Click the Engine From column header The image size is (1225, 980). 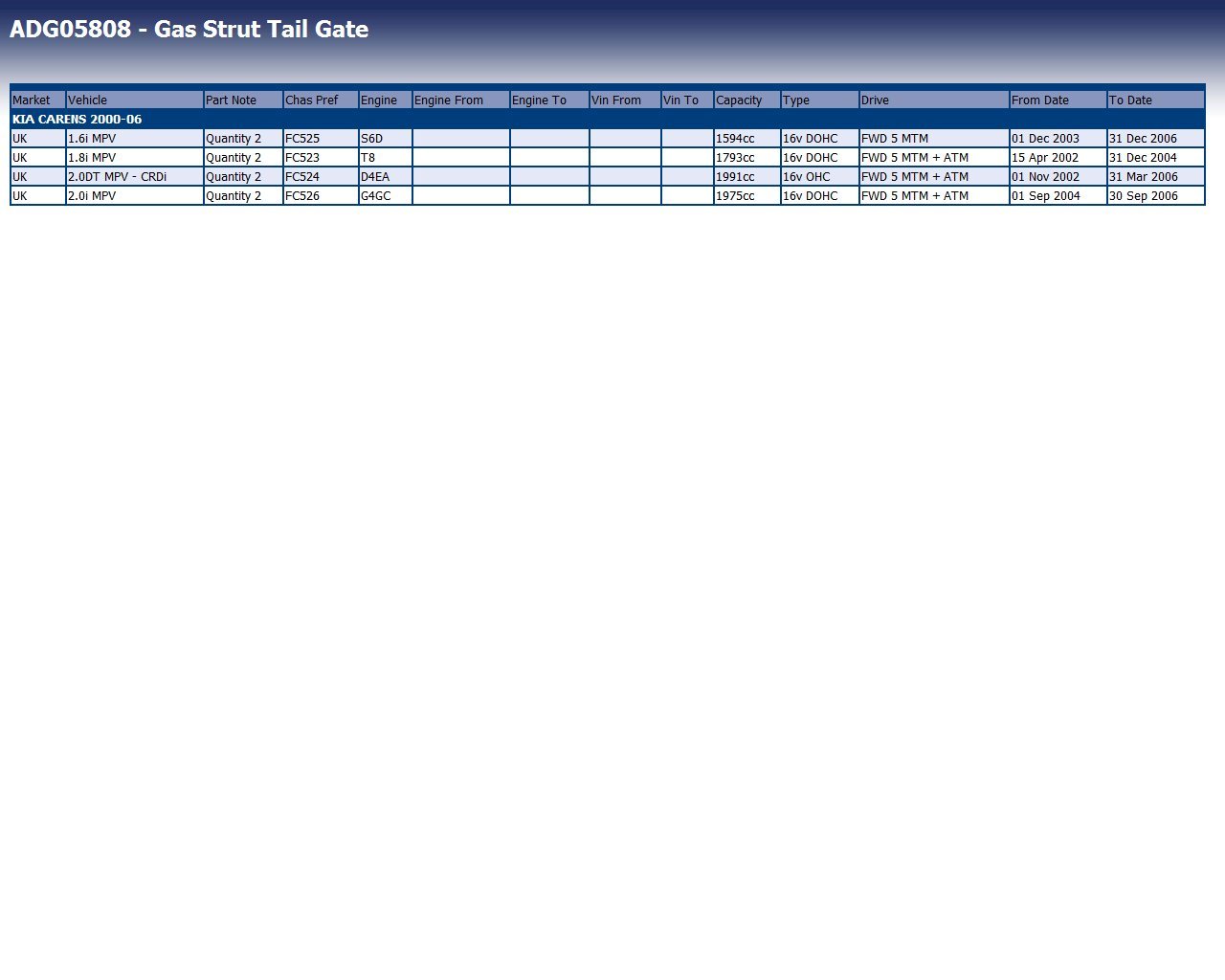[461, 100]
